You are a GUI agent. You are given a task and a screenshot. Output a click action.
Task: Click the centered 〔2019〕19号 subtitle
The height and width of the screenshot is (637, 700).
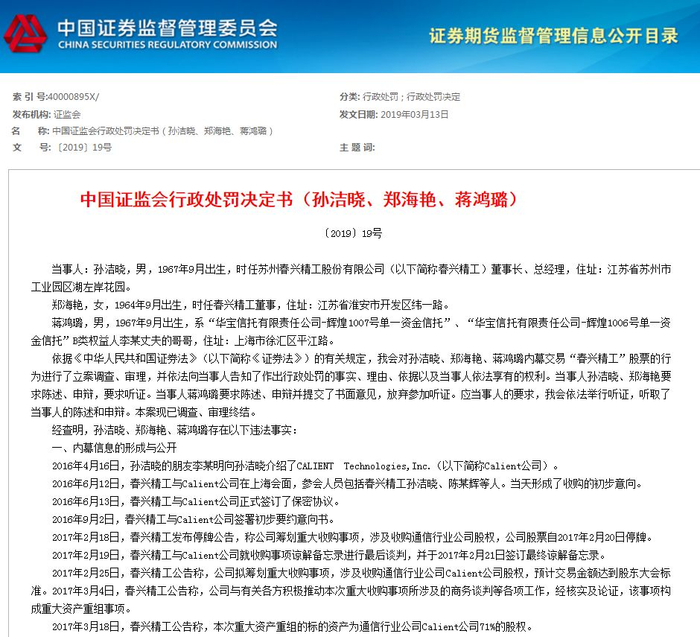(x=353, y=233)
